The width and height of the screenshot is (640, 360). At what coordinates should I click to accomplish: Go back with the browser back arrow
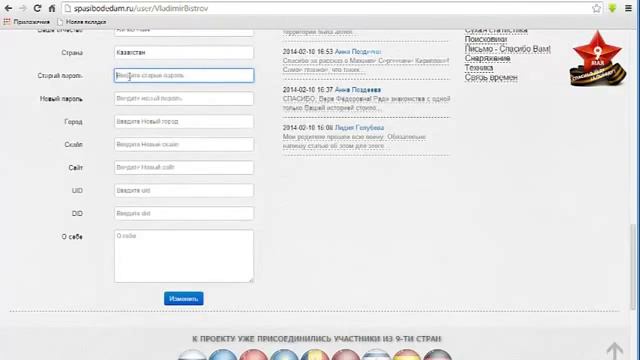point(8,8)
